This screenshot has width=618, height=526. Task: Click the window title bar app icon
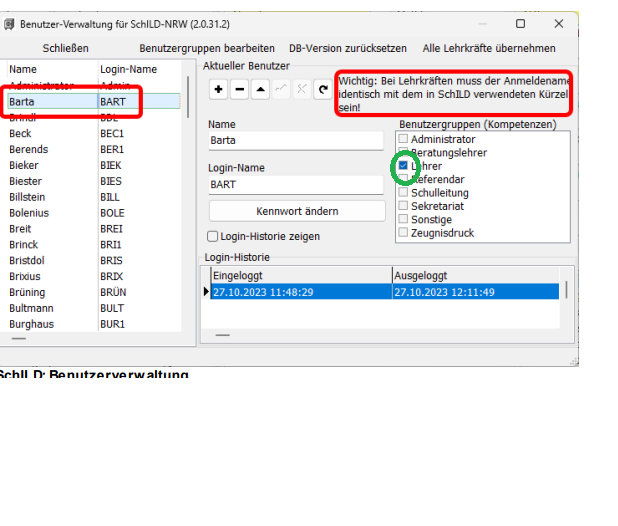tap(9, 24)
